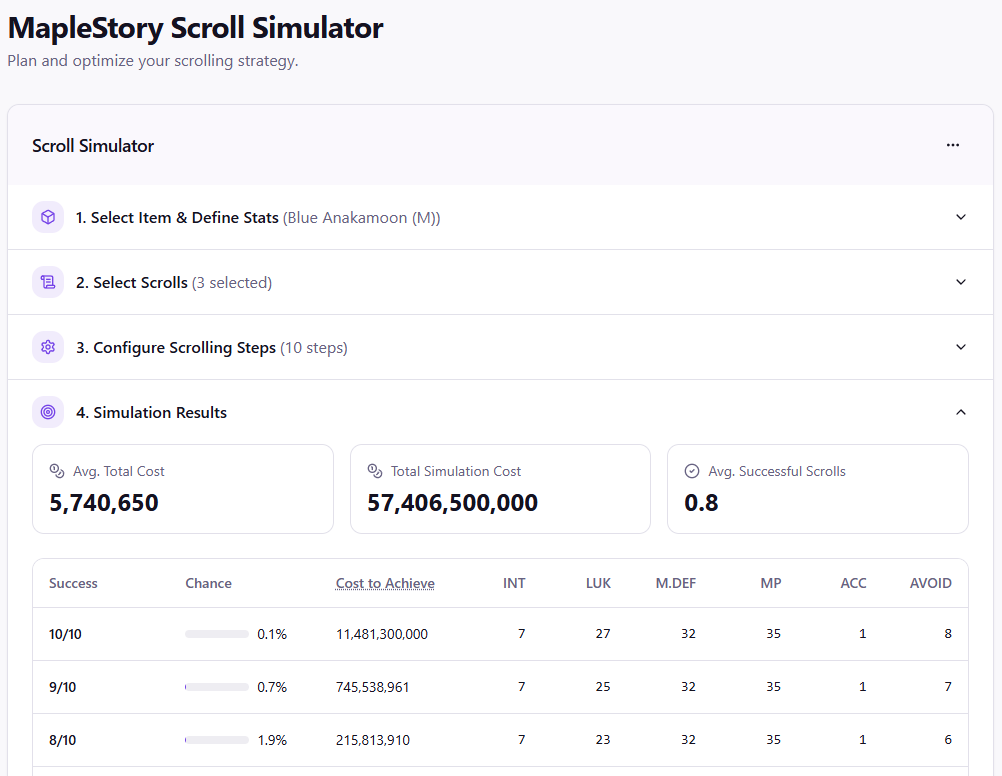
Task: Click the 8/10 chance progress bar
Action: pos(217,740)
